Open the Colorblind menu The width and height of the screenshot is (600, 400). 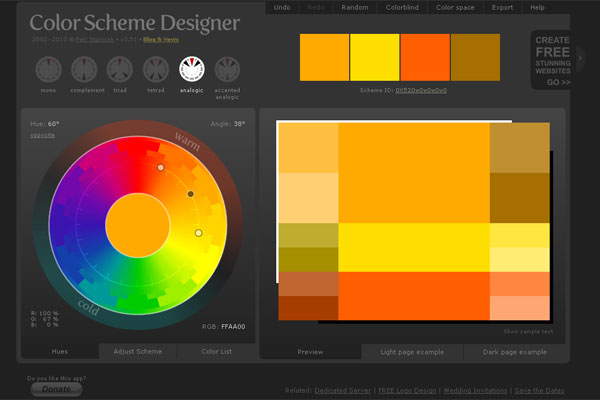pyautogui.click(x=404, y=7)
